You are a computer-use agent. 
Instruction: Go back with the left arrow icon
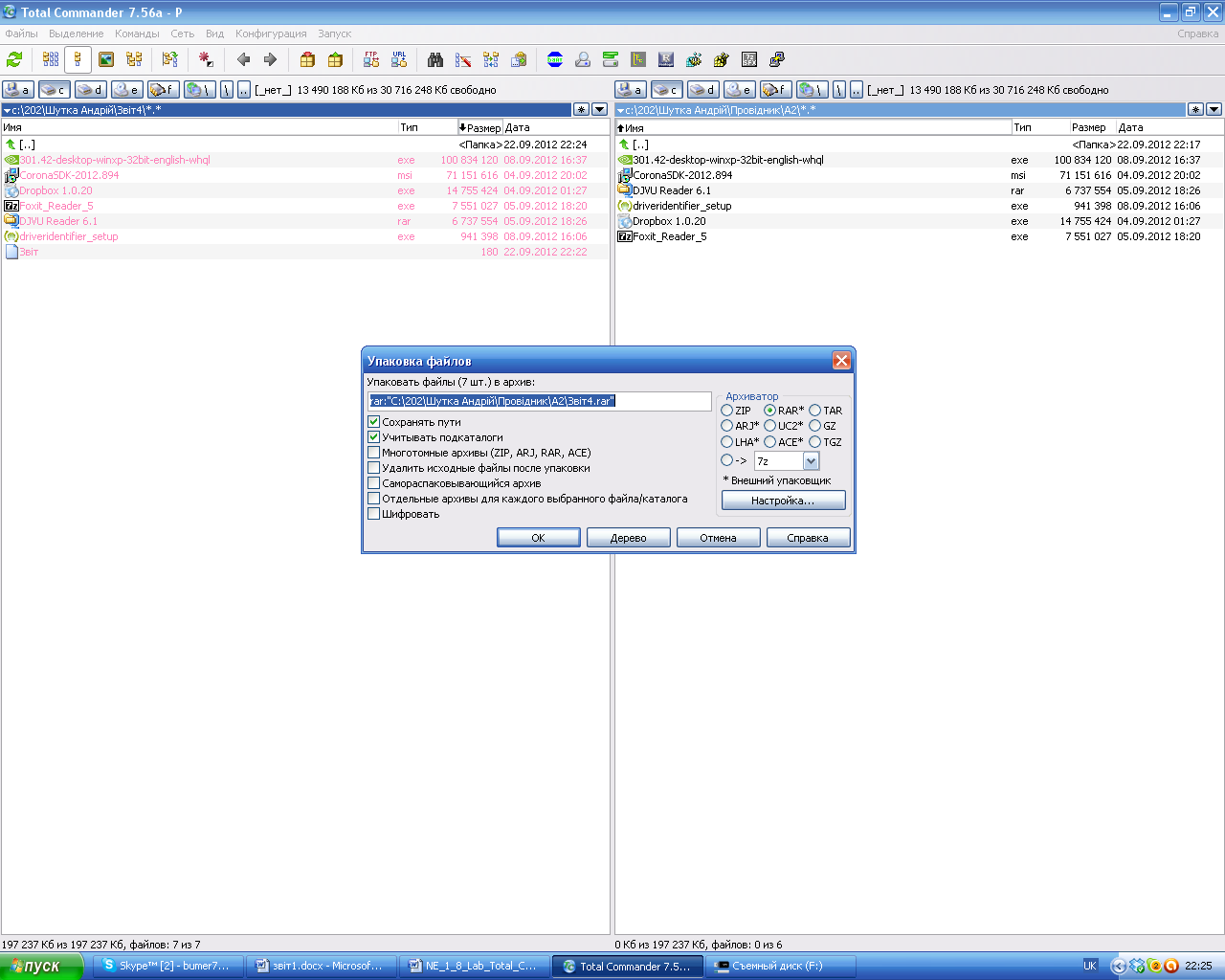[243, 59]
